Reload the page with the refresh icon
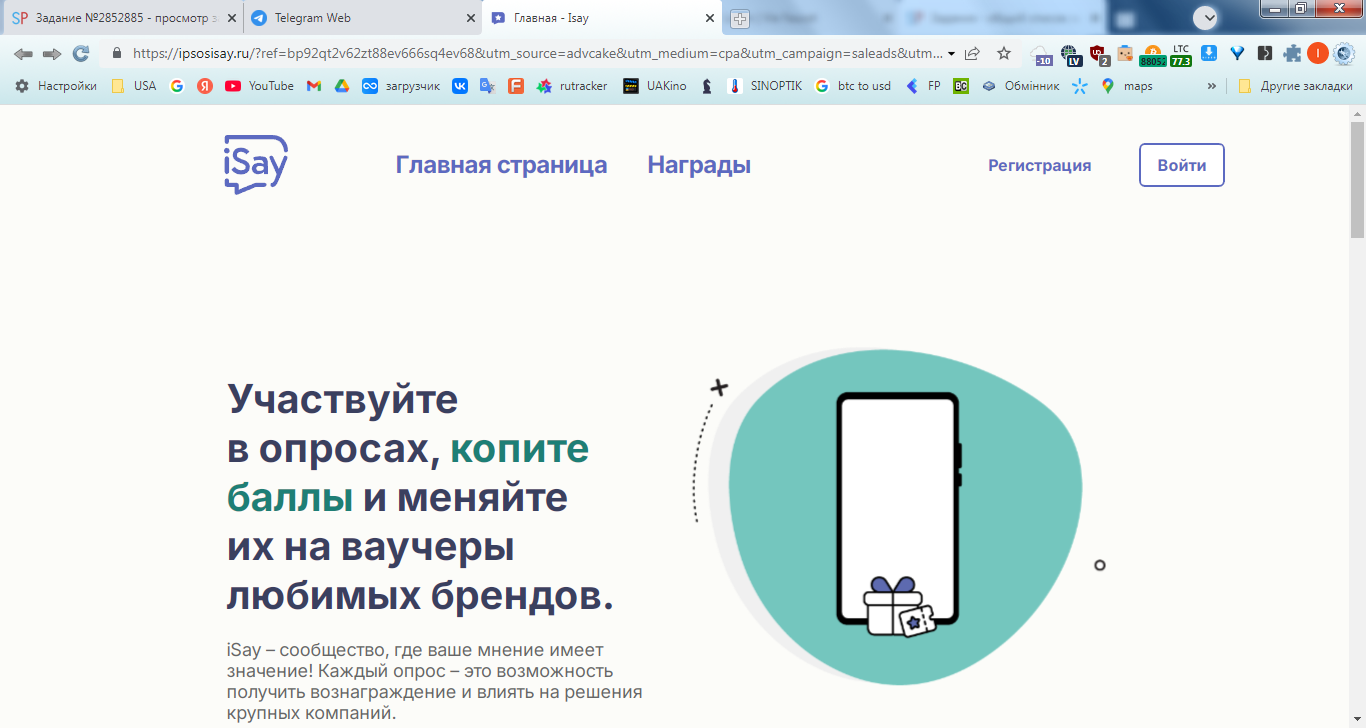 pos(81,54)
